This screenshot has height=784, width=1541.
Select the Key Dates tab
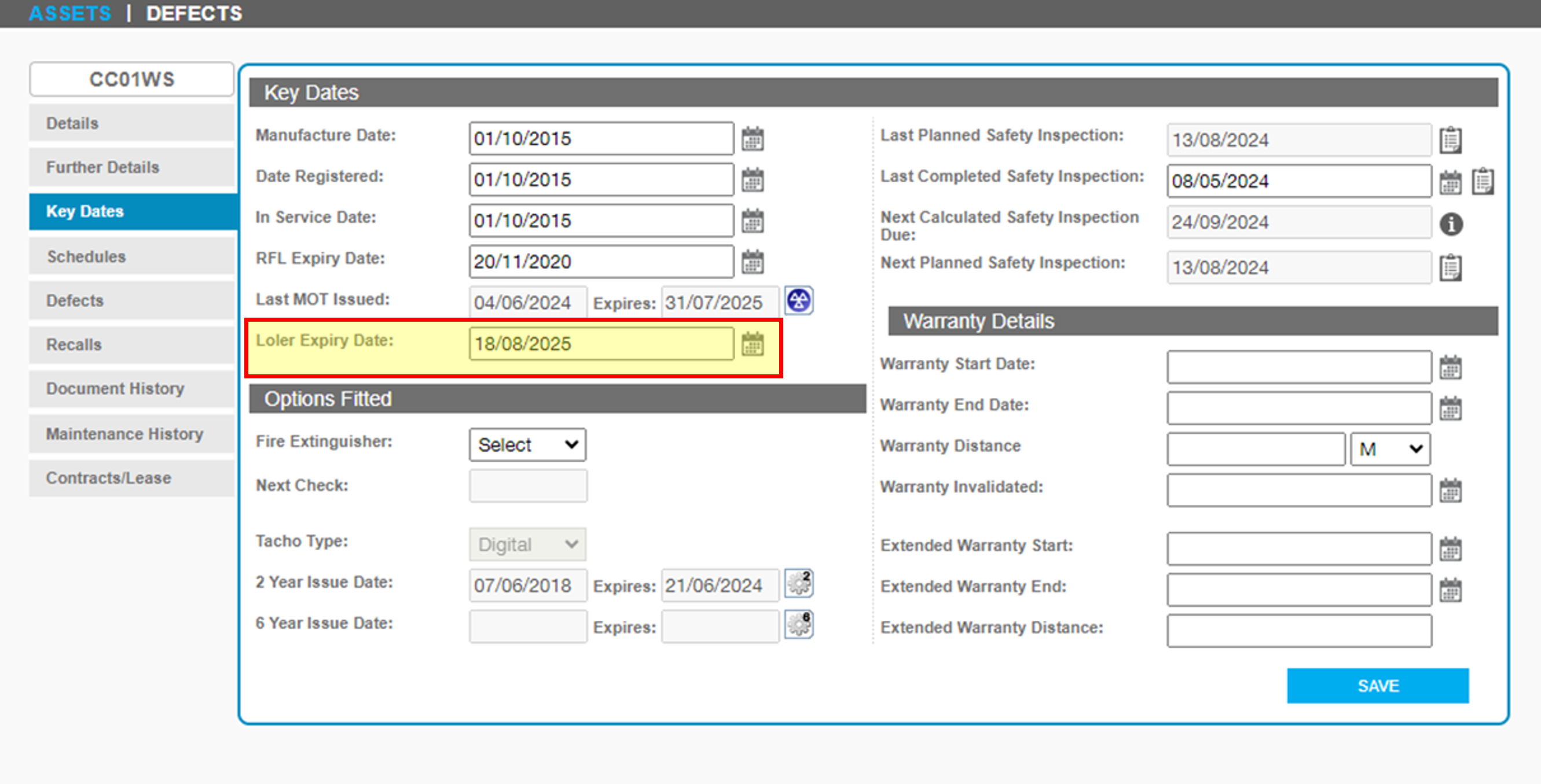pyautogui.click(x=133, y=212)
